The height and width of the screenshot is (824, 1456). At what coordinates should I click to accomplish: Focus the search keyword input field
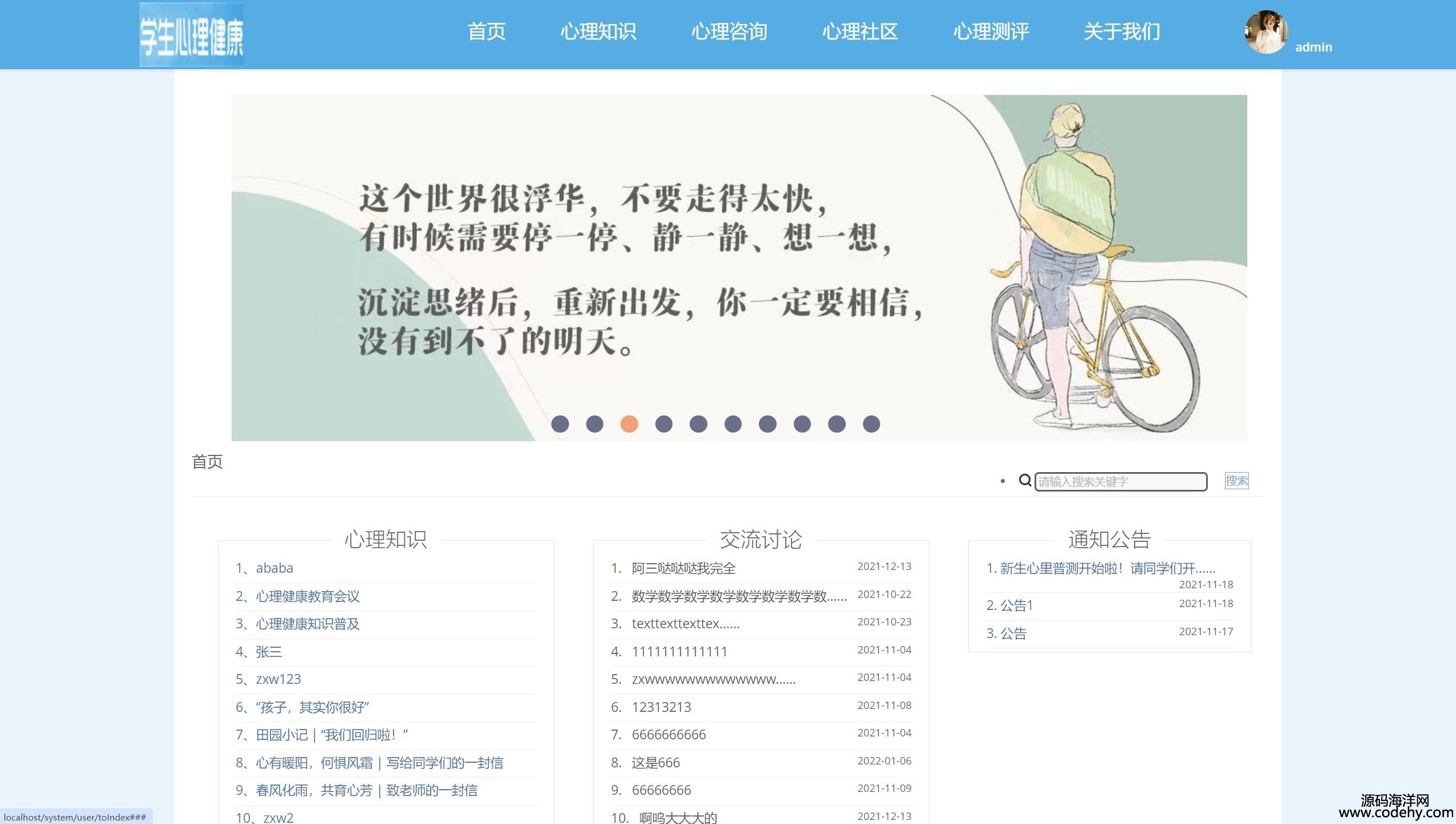pos(1120,482)
